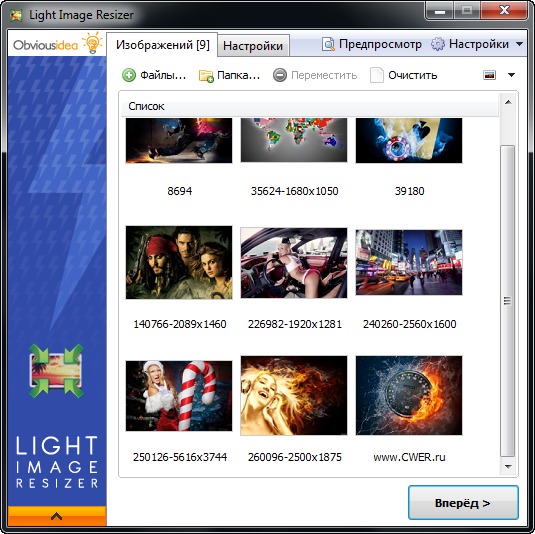The image size is (535, 534).
Task: Close the Light Image Resizer window
Action: [504, 11]
